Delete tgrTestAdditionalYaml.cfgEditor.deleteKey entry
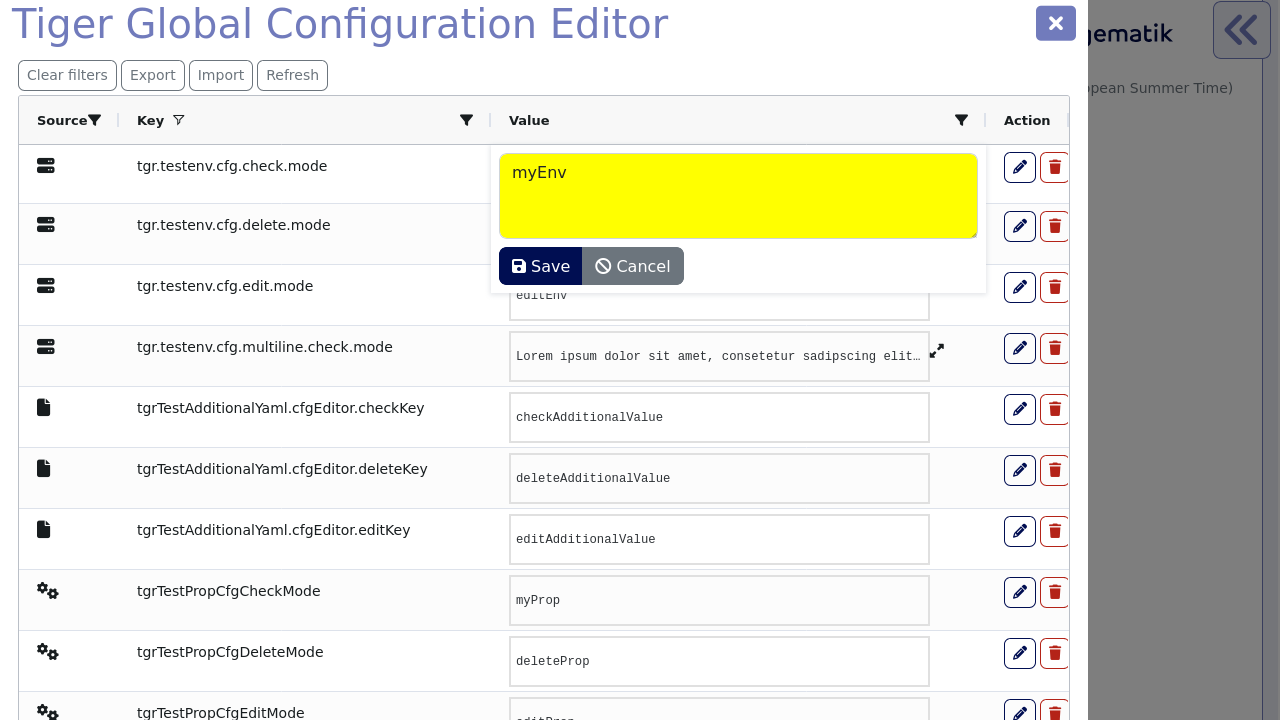The image size is (1280, 720). pos(1055,470)
